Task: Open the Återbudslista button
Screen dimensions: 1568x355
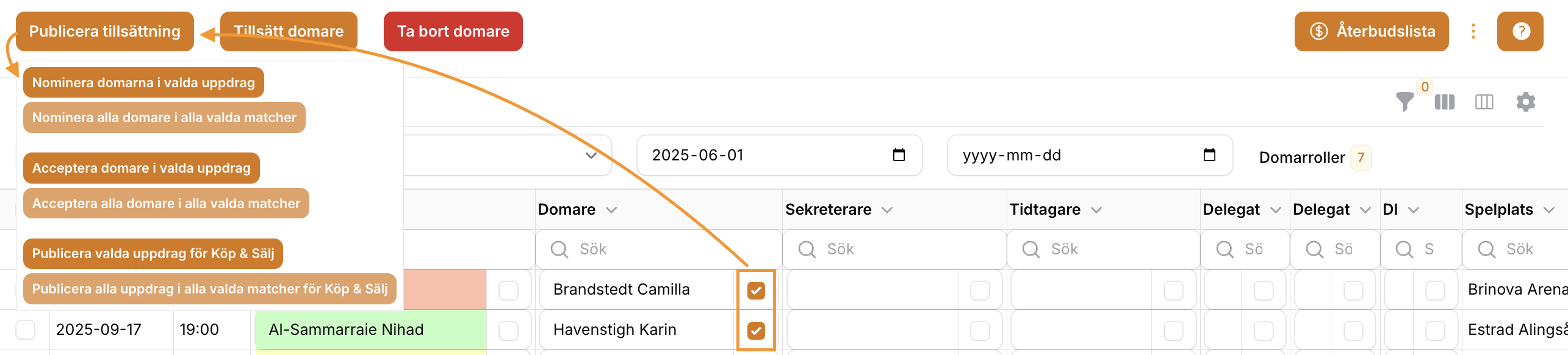Action: [x=1372, y=31]
